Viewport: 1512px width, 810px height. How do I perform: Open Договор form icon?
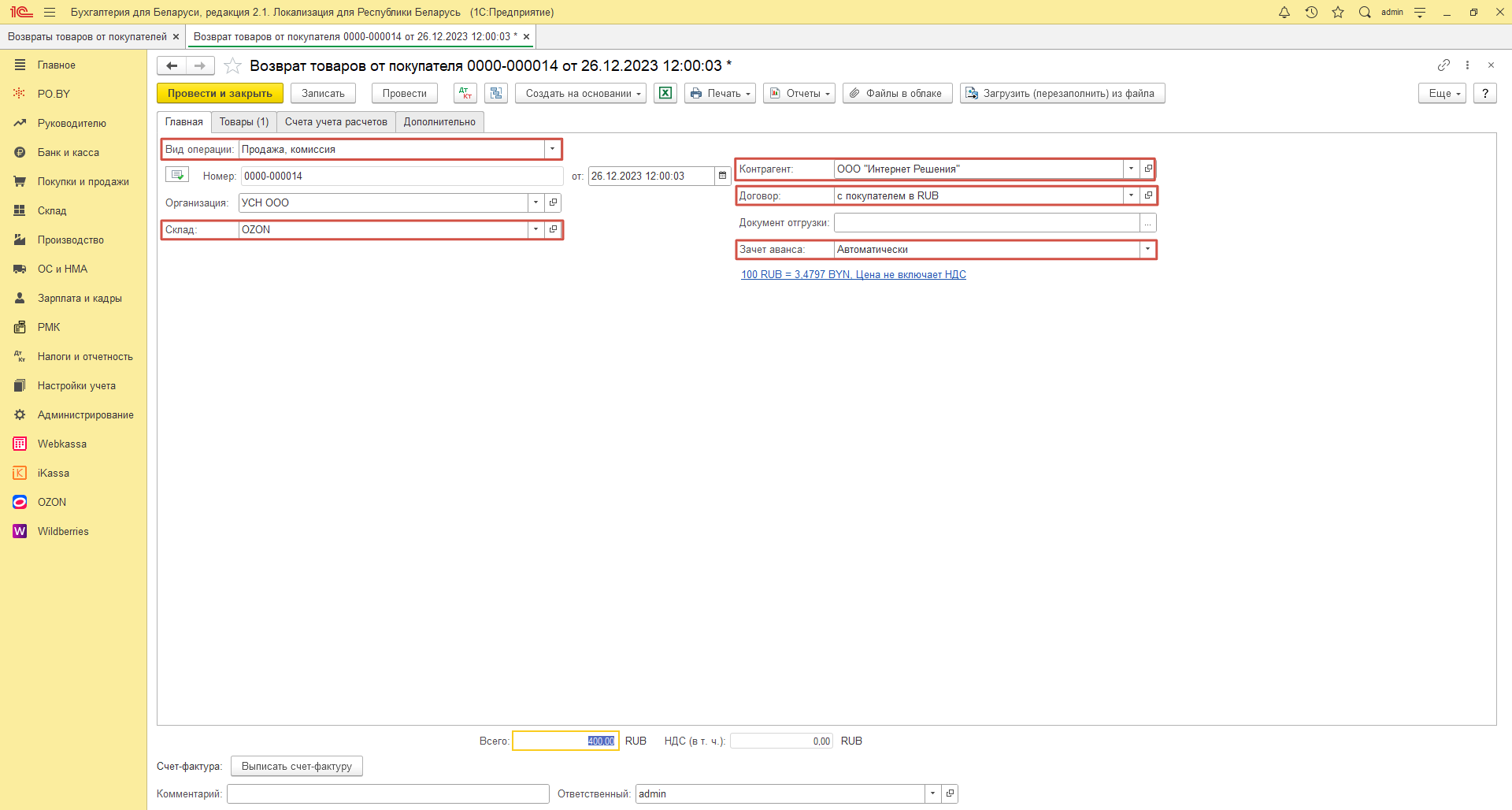[x=1148, y=195]
